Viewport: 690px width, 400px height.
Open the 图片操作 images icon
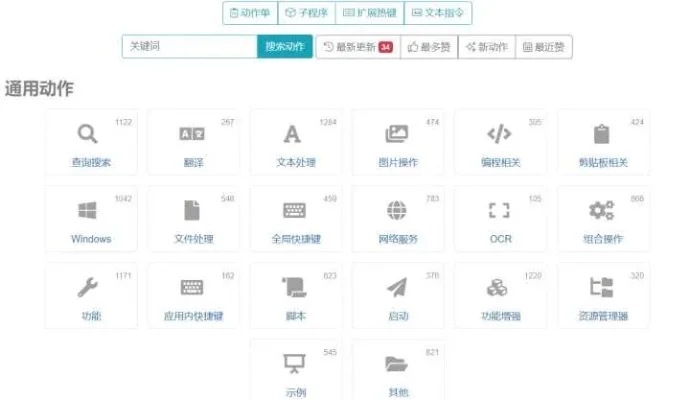coord(397,134)
